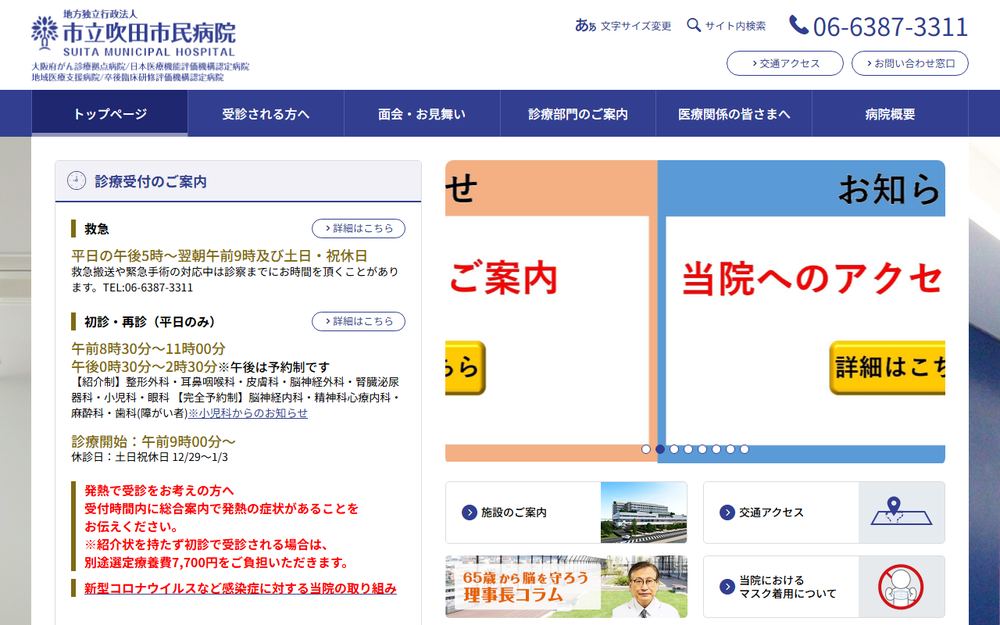Open 診療部門のご案内 menu

[578, 114]
